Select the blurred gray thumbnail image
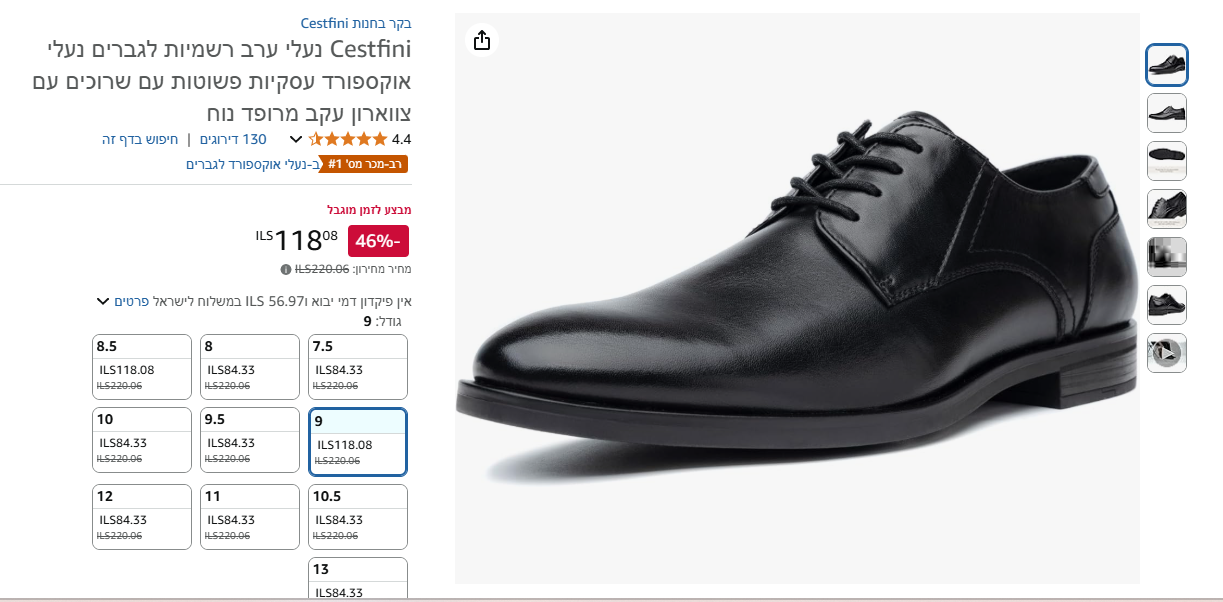This screenshot has height=602, width=1223. coord(1166,257)
